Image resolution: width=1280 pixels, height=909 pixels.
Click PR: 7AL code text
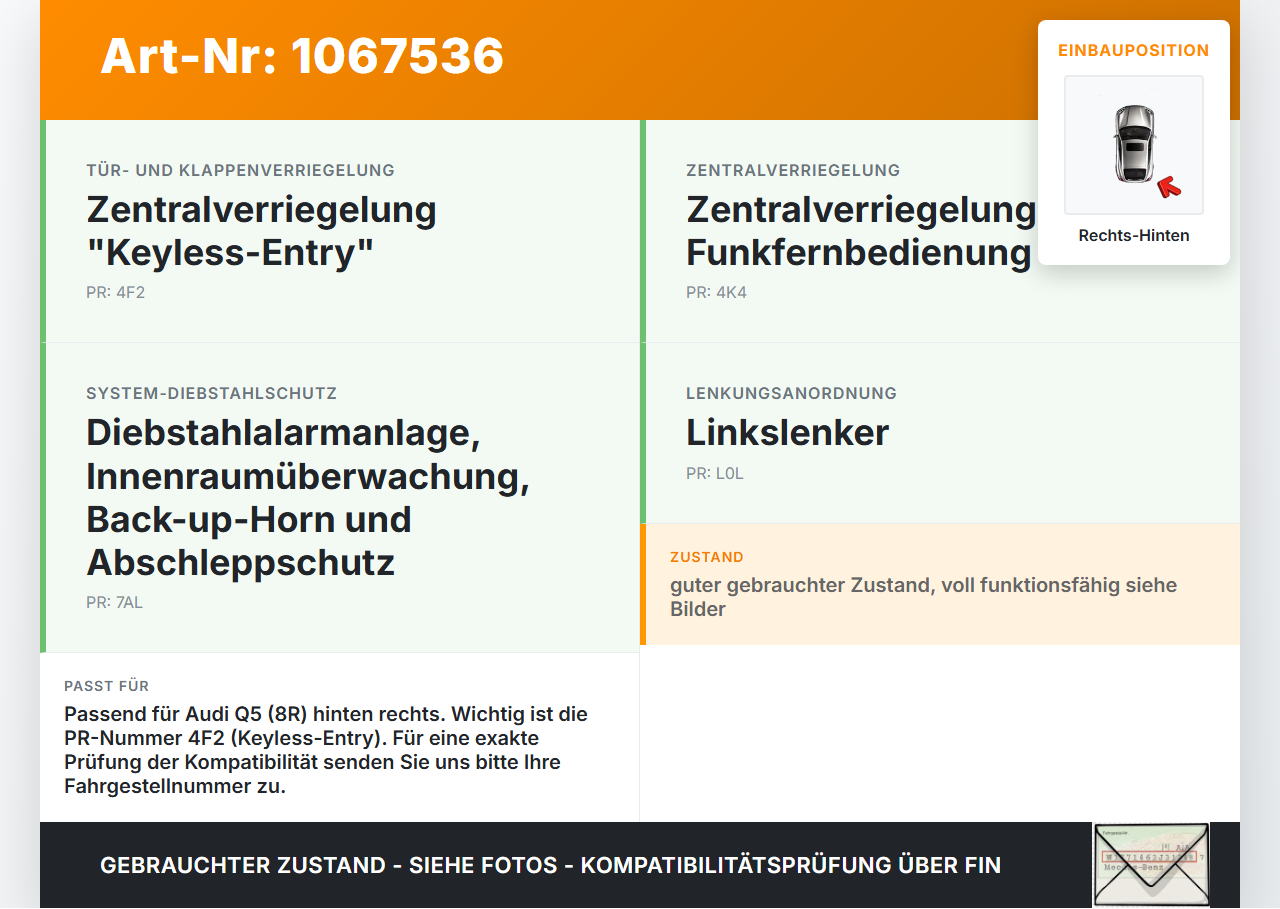(x=115, y=603)
